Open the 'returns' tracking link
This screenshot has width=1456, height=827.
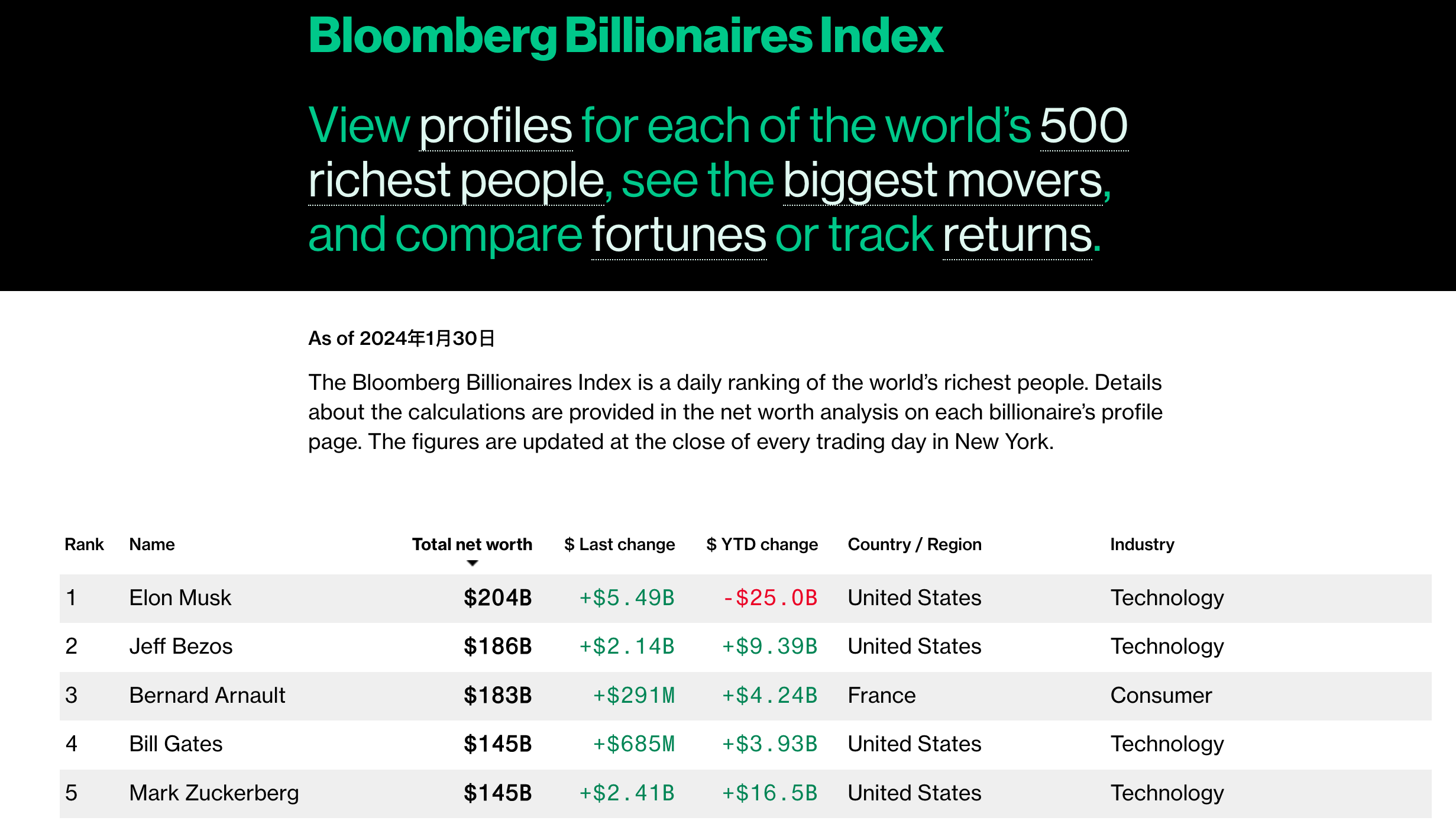click(1017, 235)
